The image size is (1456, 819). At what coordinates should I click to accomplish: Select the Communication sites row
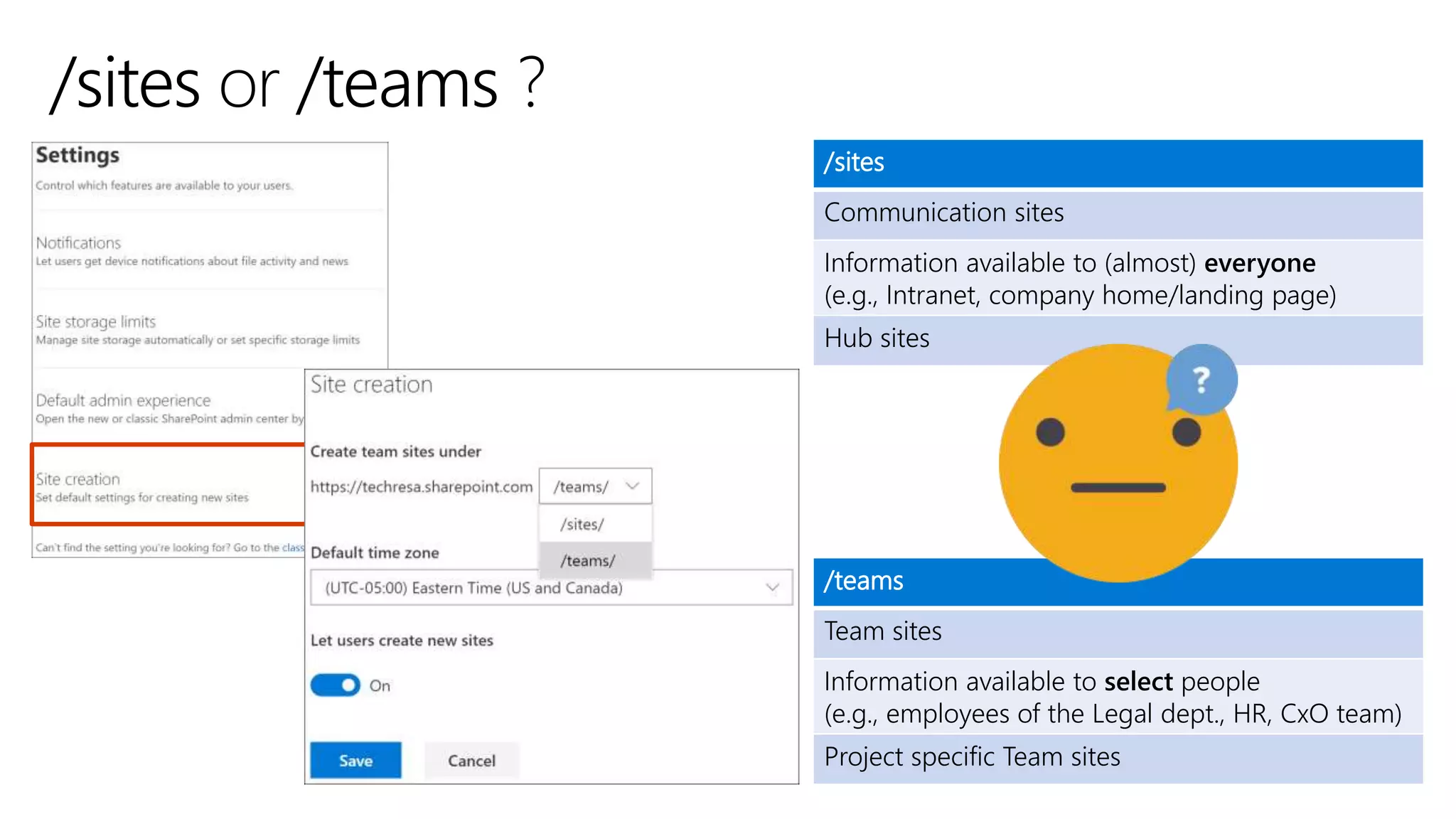click(x=1118, y=214)
